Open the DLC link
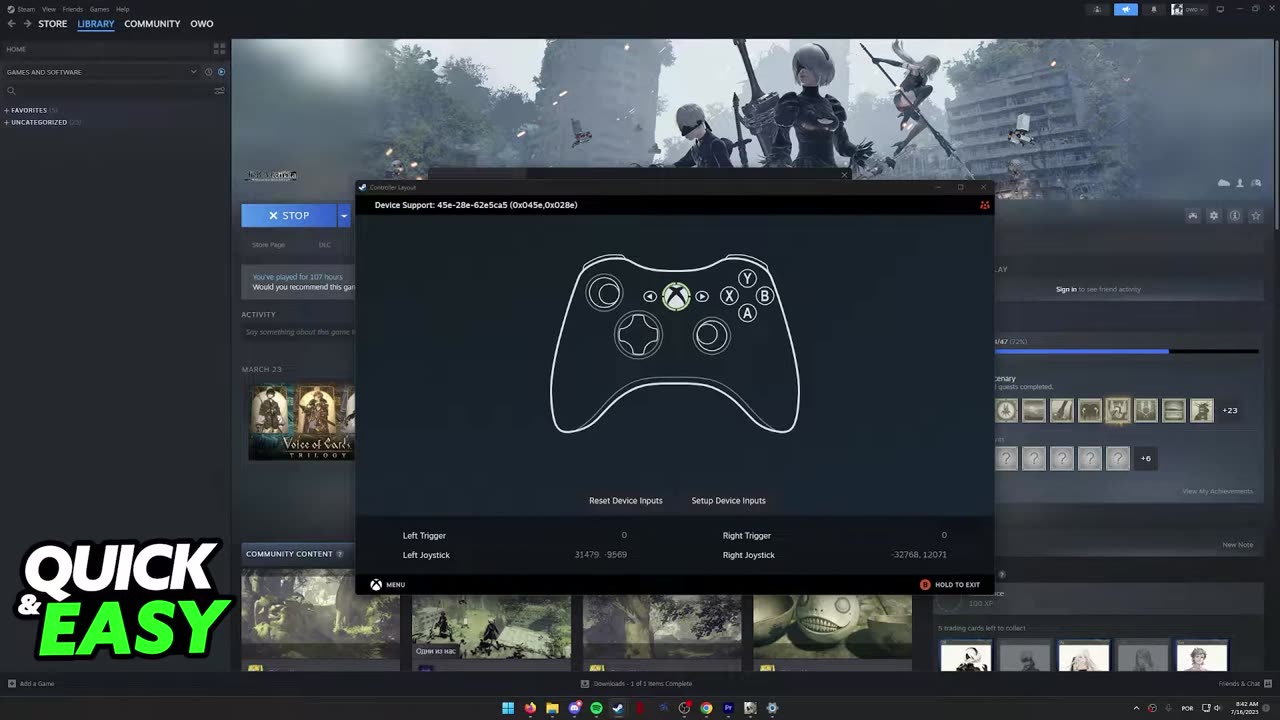This screenshot has height=720, width=1280. [x=324, y=245]
